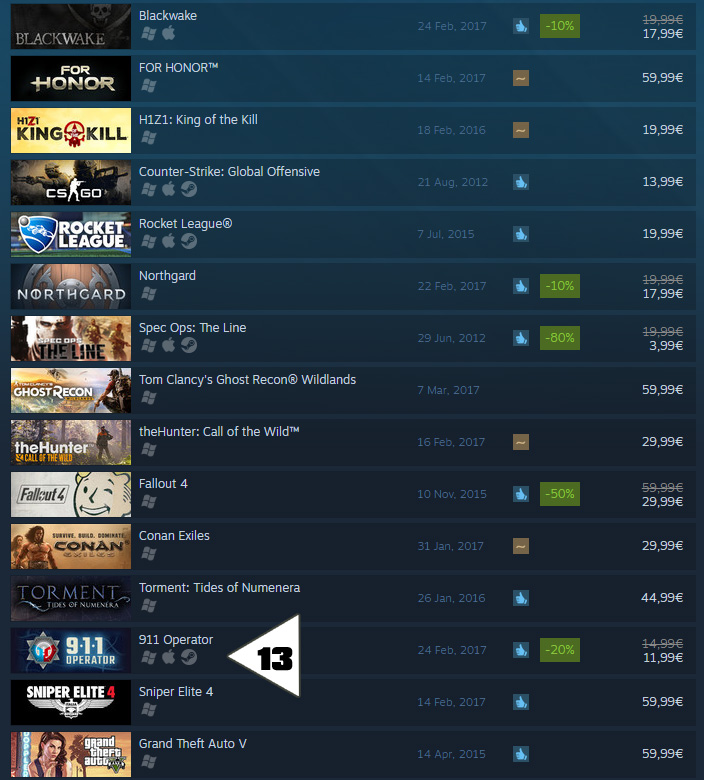This screenshot has height=780, width=704.
Task: Click the positive review thumbs-up icon for Blackwake
Action: (521, 26)
